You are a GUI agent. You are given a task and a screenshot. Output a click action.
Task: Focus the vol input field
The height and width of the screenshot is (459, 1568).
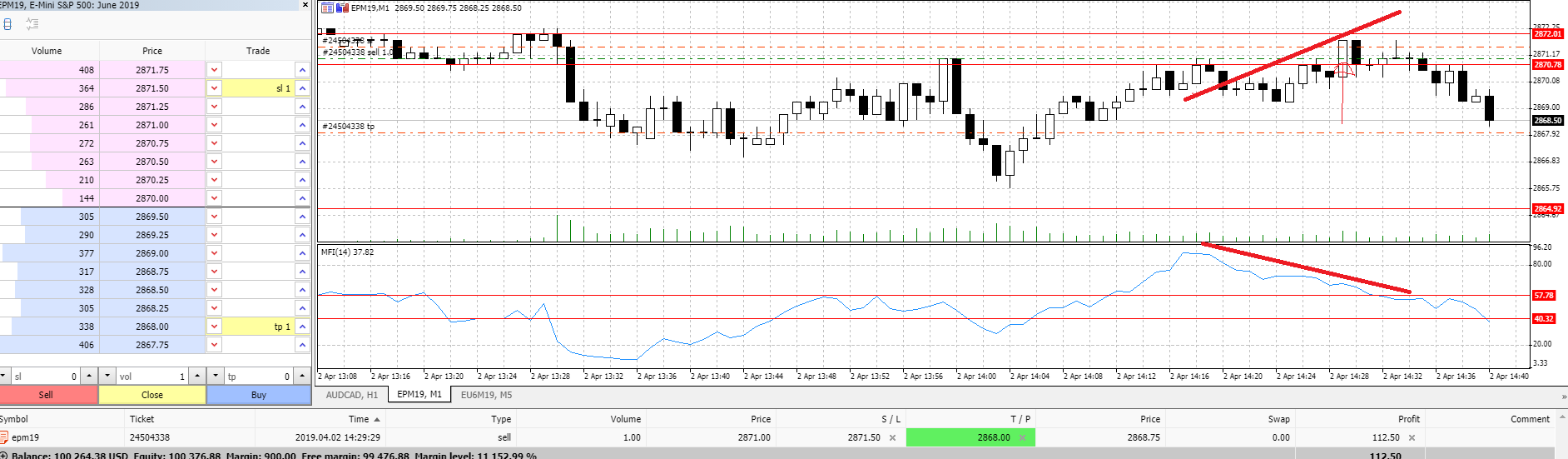152,376
